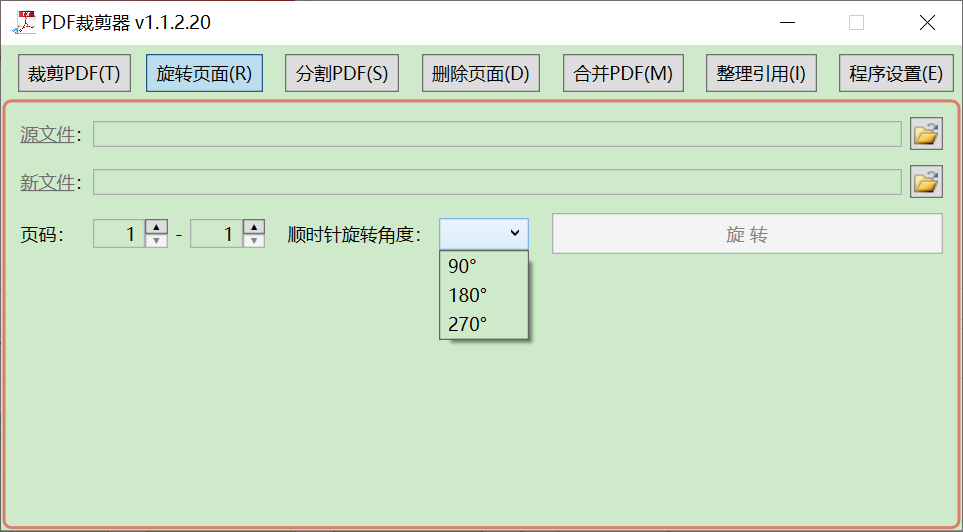This screenshot has width=963, height=532.
Task: Go to 删除页面(D) tab
Action: [x=480, y=73]
